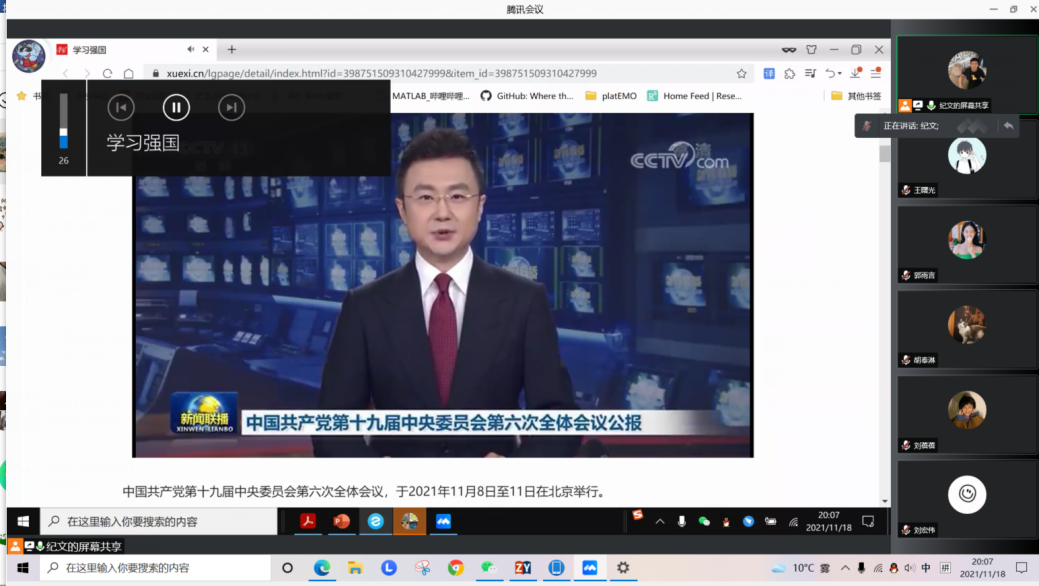Go to previous track in media overlay

click(x=121, y=107)
